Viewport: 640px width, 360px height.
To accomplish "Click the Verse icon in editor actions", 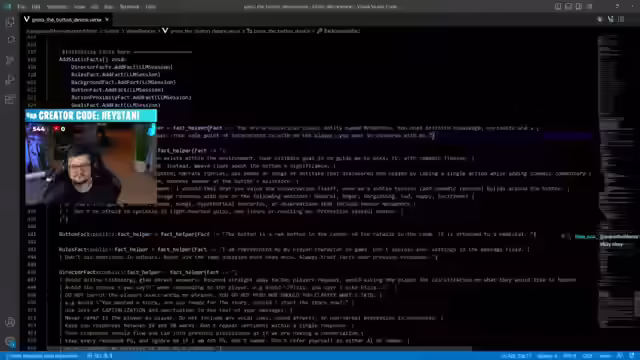I will click(611, 19).
